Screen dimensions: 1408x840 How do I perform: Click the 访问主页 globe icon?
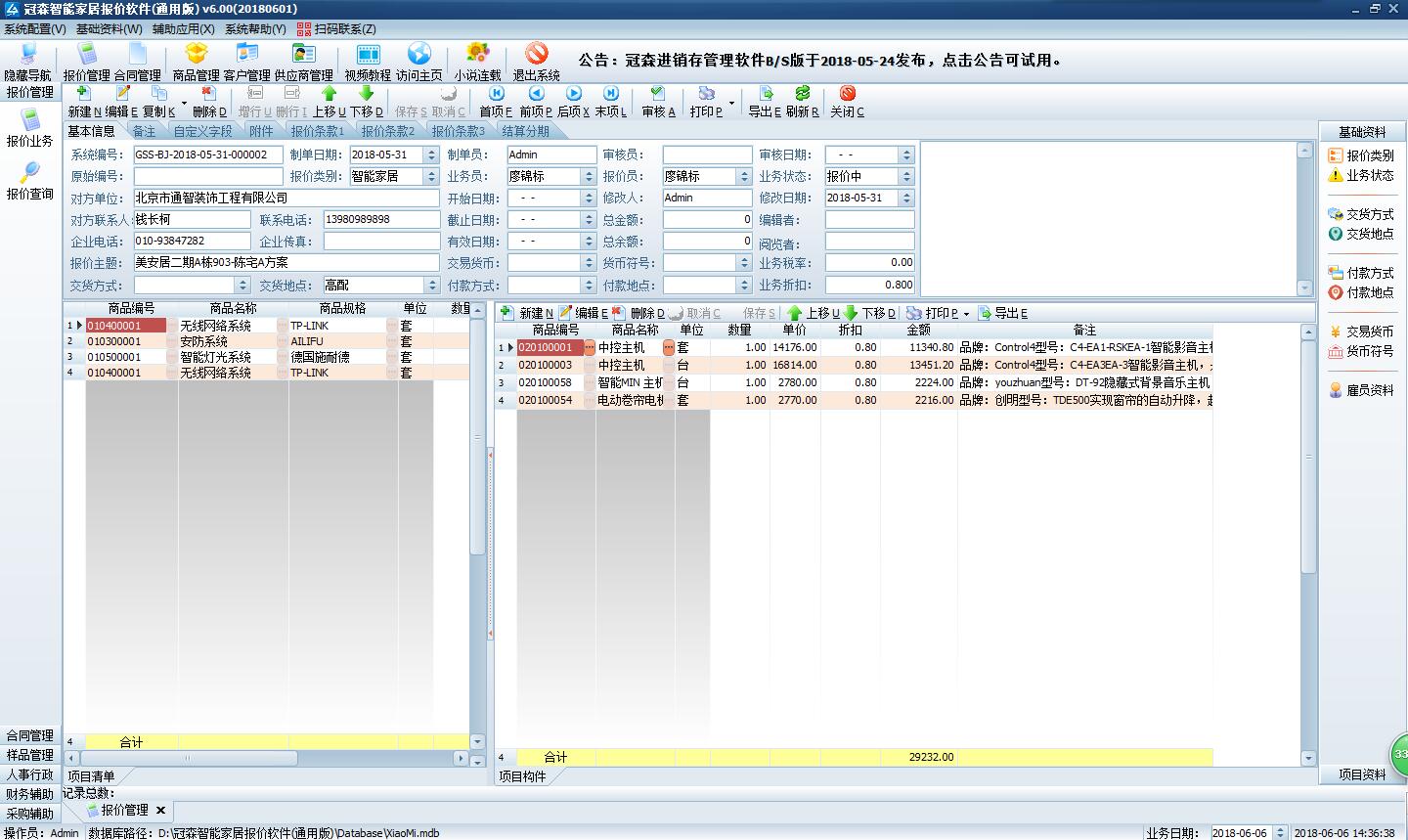coord(419,62)
